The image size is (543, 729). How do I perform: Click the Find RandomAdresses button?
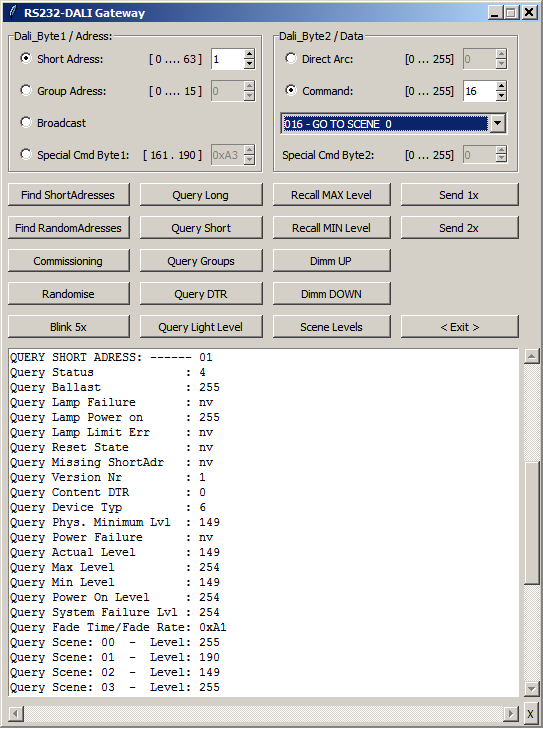point(69,228)
